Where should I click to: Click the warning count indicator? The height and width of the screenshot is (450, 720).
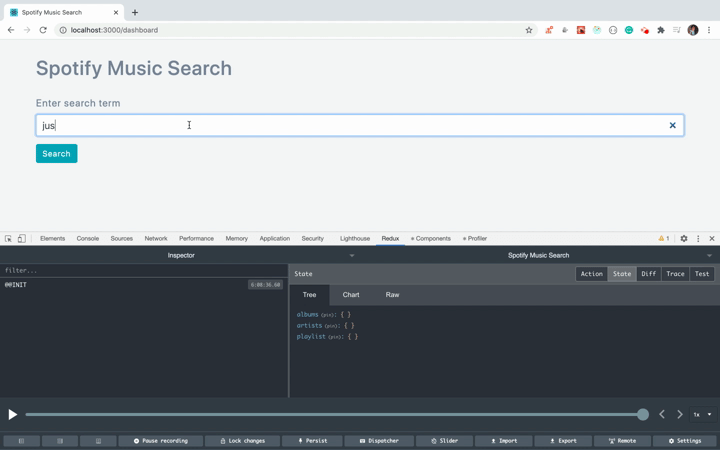pos(664,238)
